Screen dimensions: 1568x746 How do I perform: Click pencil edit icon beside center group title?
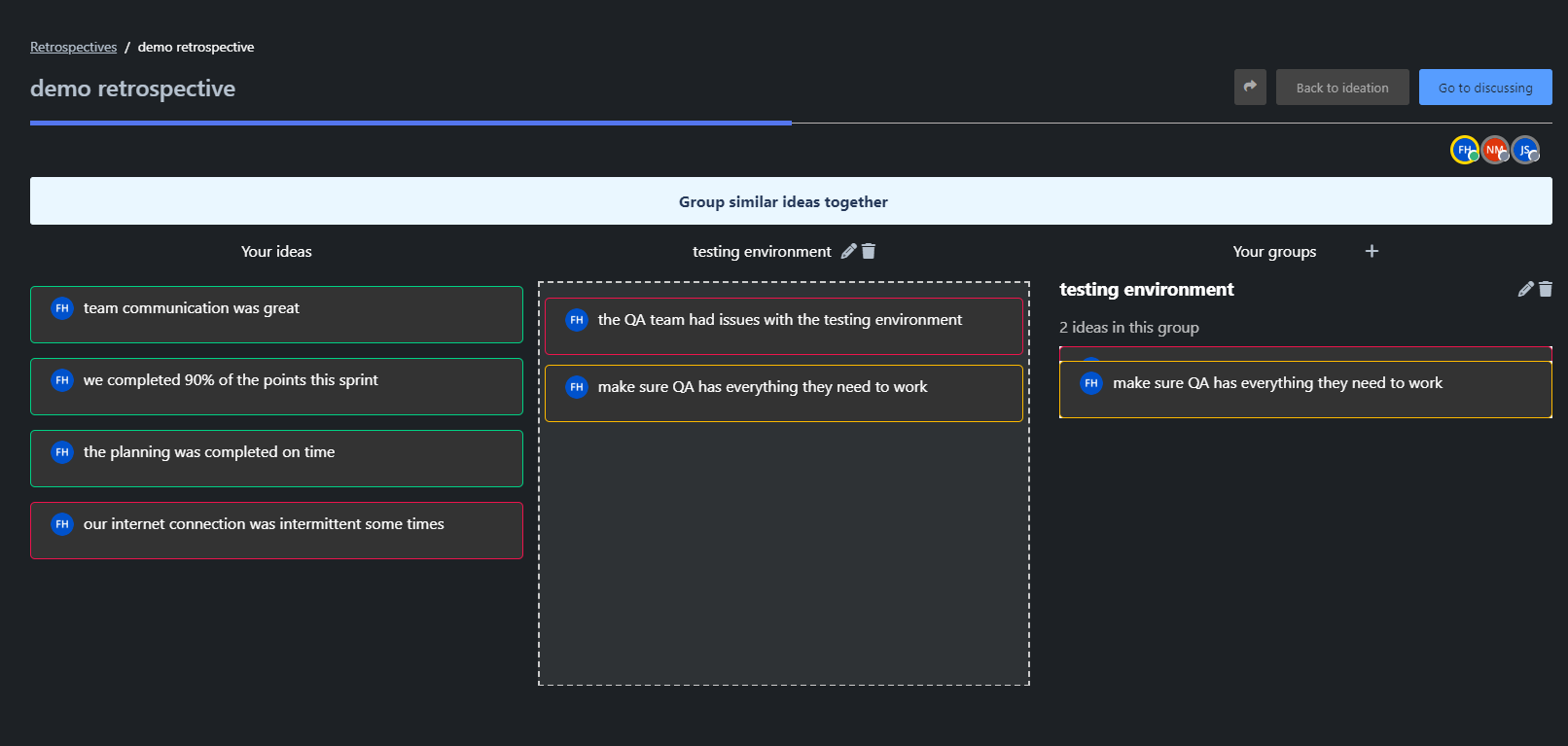[848, 251]
